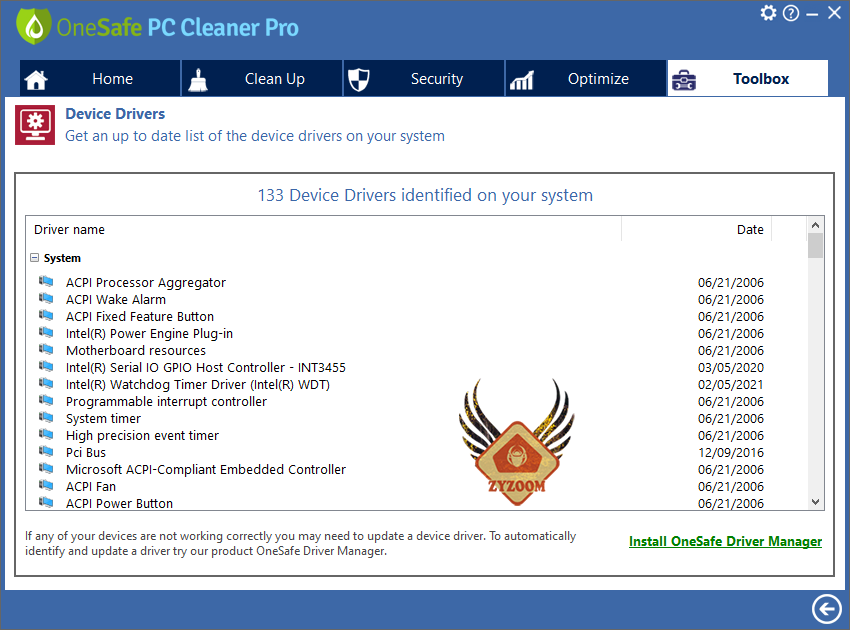This screenshot has height=630, width=850.
Task: Open the Security tab
Action: coord(424,79)
